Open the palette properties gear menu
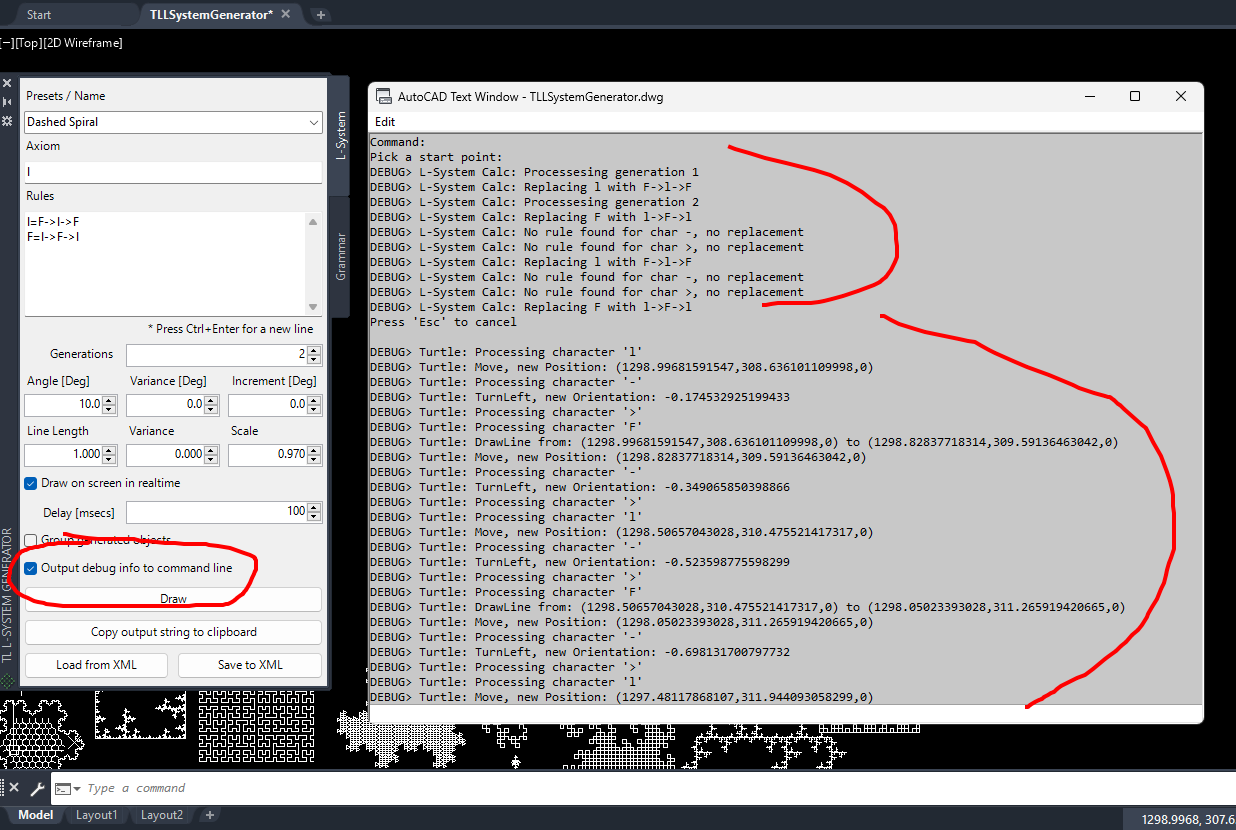The image size is (1236, 830). point(7,120)
